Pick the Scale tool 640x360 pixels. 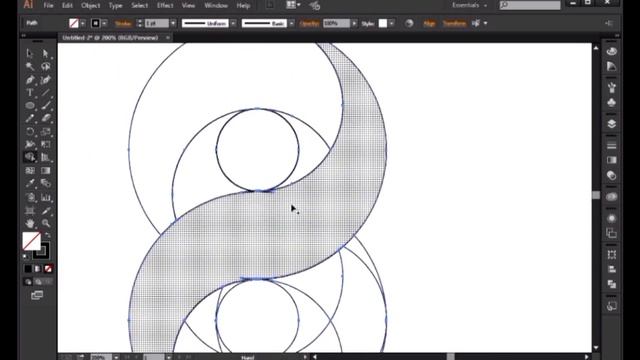(46, 131)
